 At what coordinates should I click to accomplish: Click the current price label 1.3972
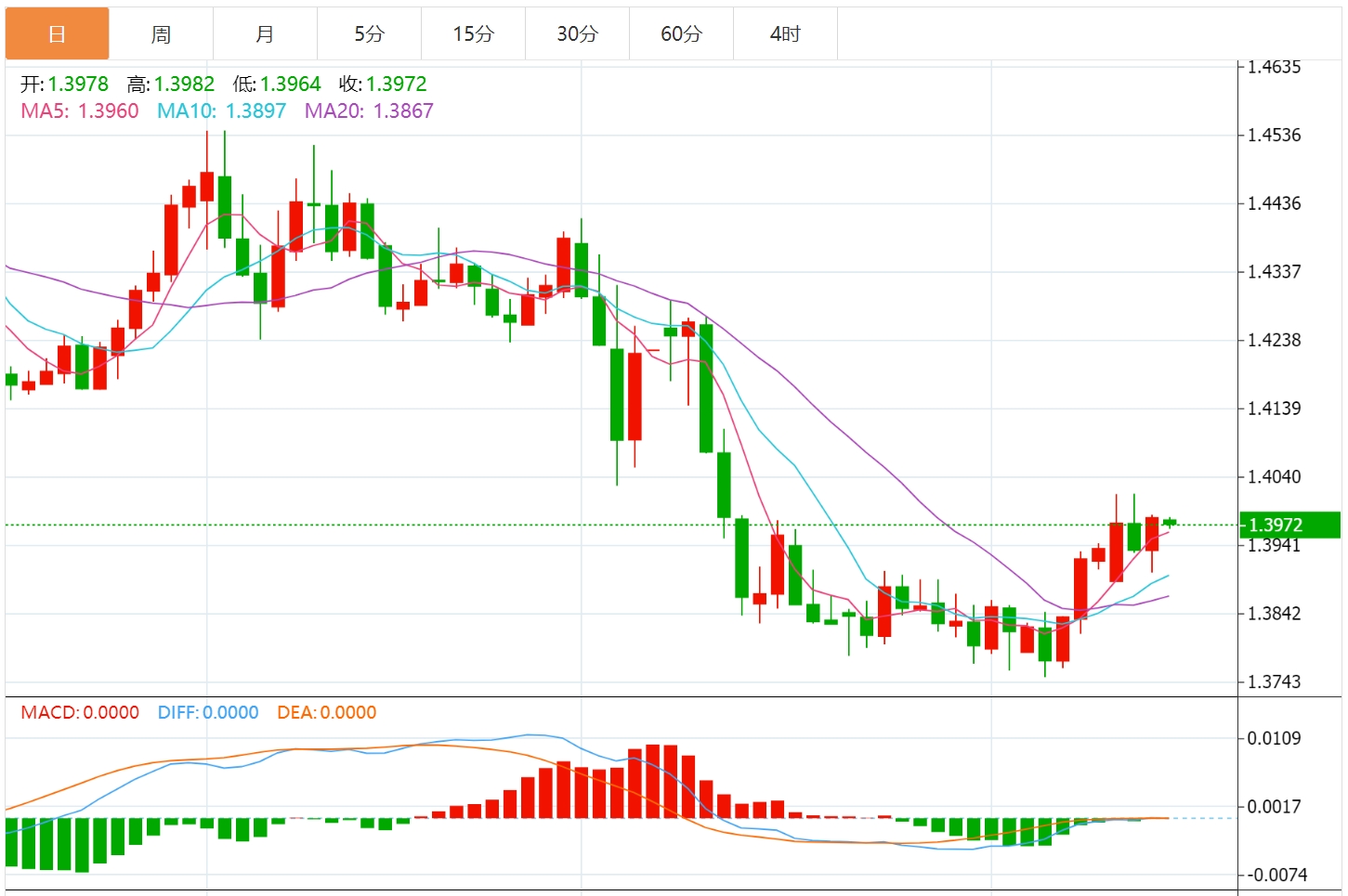point(1290,526)
